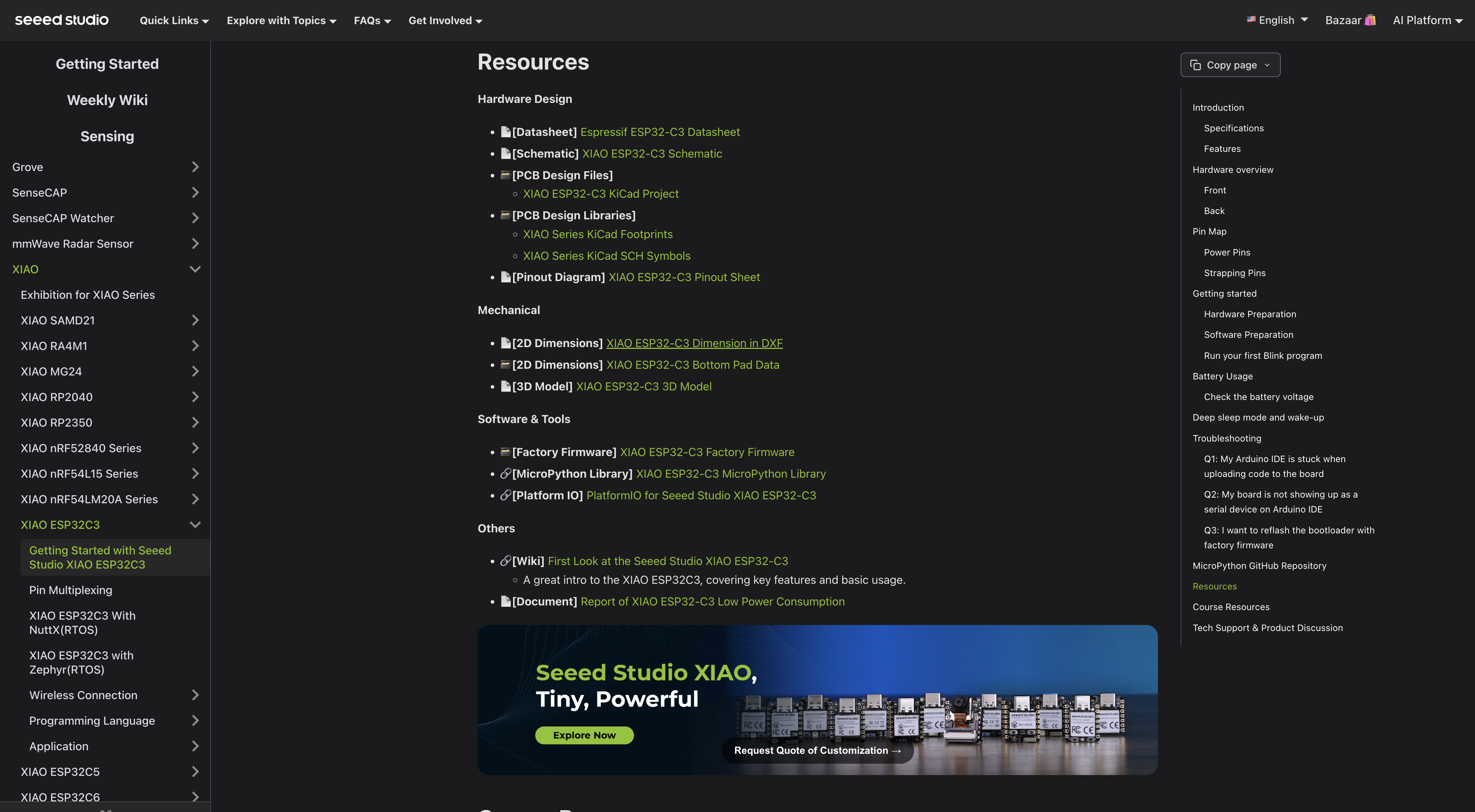
Task: Click the PCB Design Libraries folder icon
Action: [x=506, y=215]
